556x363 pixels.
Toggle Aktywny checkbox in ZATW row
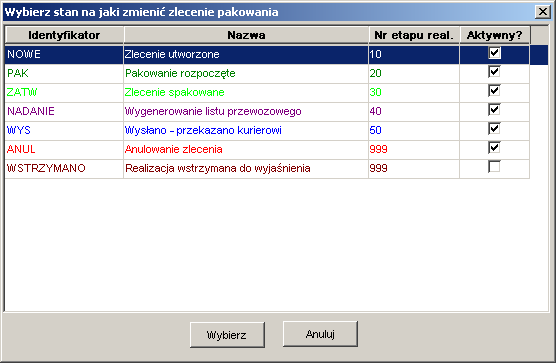(x=494, y=91)
